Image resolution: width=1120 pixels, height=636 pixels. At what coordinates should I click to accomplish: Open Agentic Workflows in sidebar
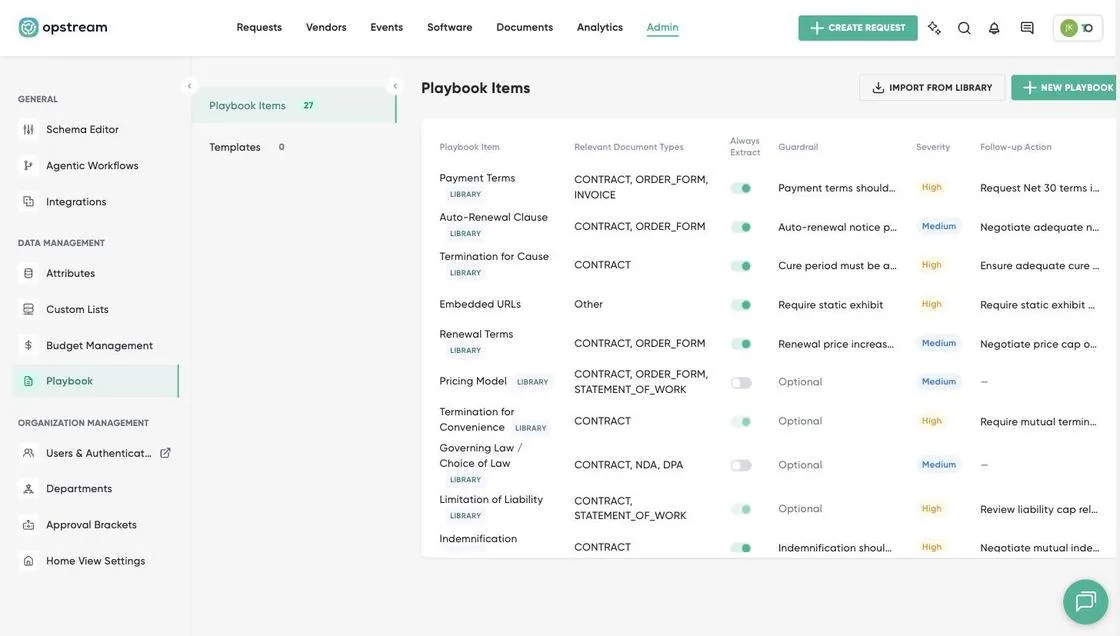coord(96,165)
